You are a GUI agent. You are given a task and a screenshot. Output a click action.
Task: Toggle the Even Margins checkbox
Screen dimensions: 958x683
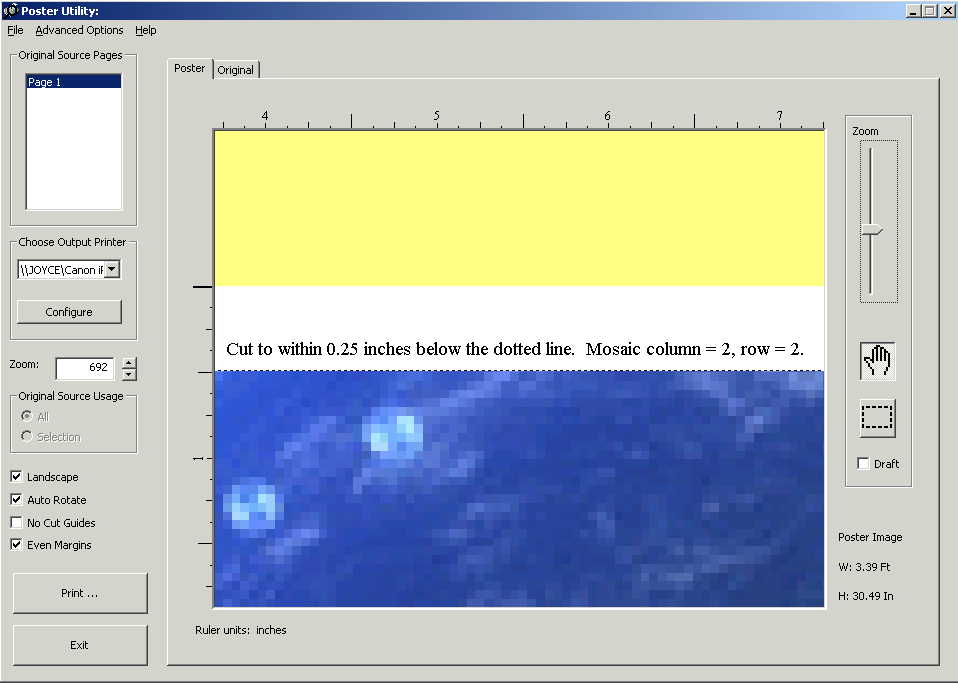pyautogui.click(x=17, y=545)
